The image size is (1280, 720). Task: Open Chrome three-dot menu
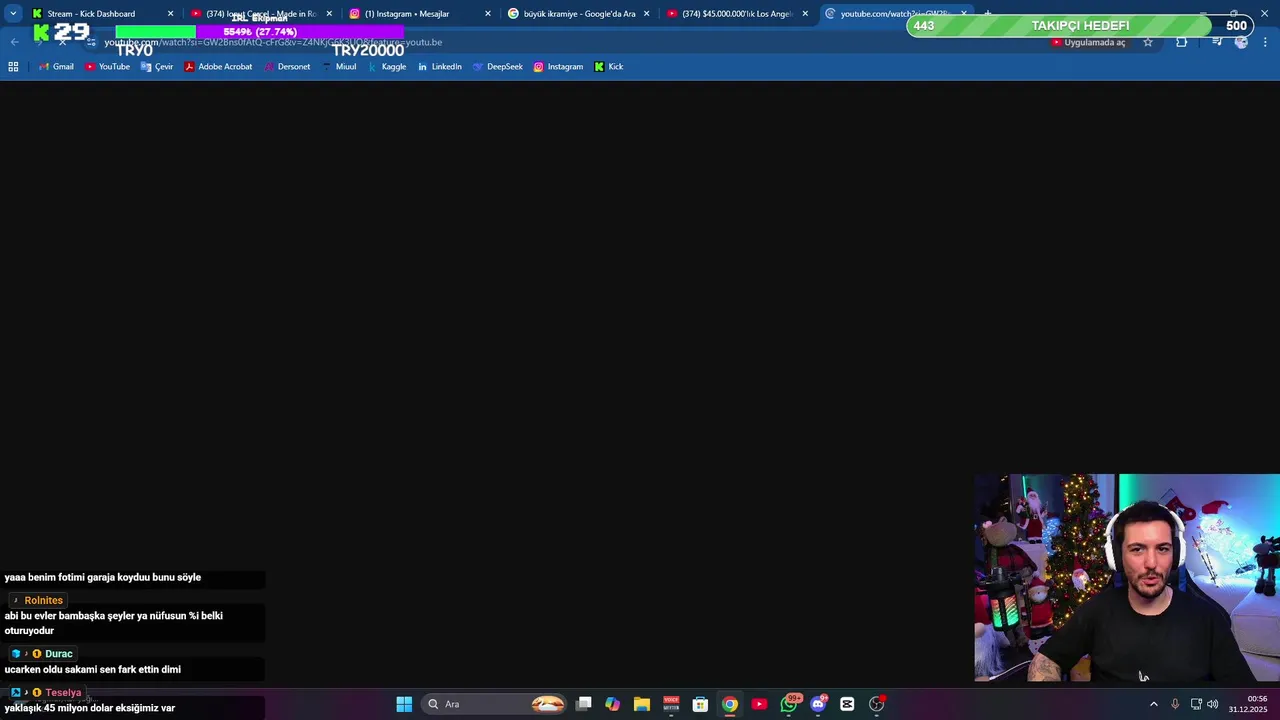(x=1266, y=42)
